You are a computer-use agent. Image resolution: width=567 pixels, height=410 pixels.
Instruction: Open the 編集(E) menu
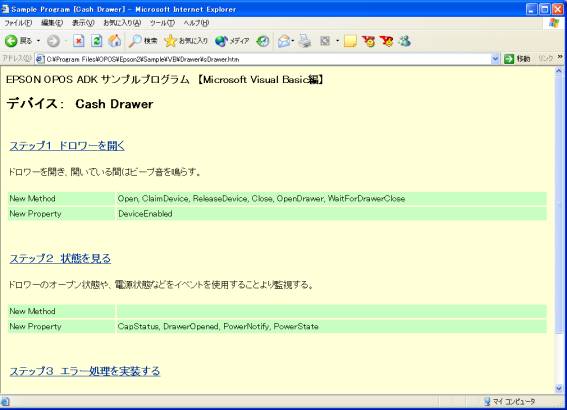[x=52, y=23]
